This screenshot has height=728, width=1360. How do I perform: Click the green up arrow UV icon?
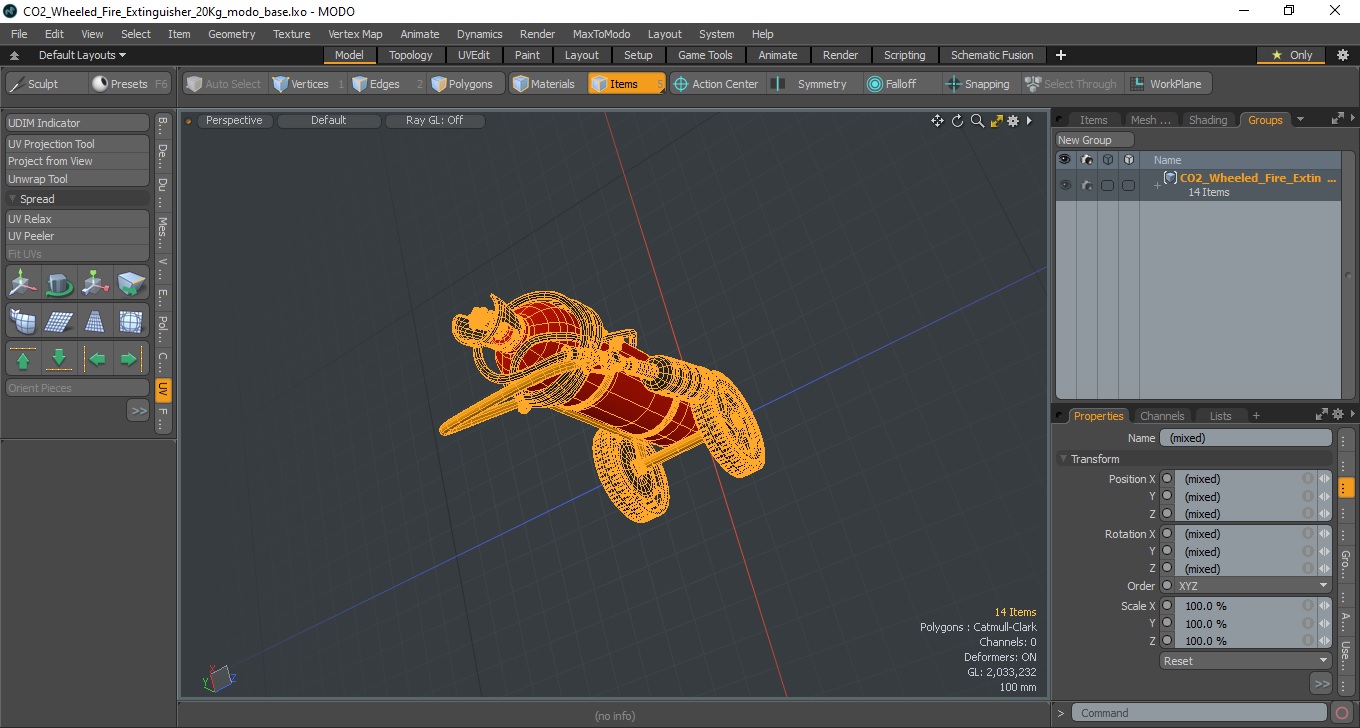tap(23, 358)
